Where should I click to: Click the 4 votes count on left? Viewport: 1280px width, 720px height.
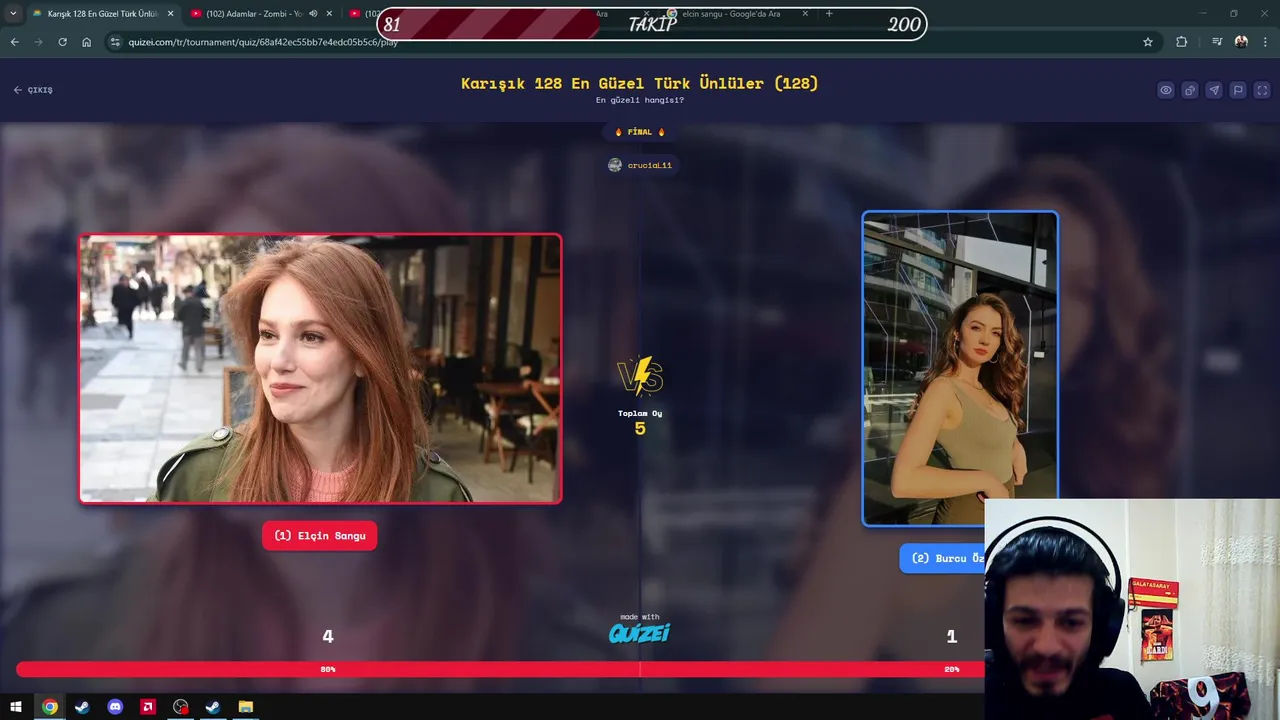click(x=328, y=636)
